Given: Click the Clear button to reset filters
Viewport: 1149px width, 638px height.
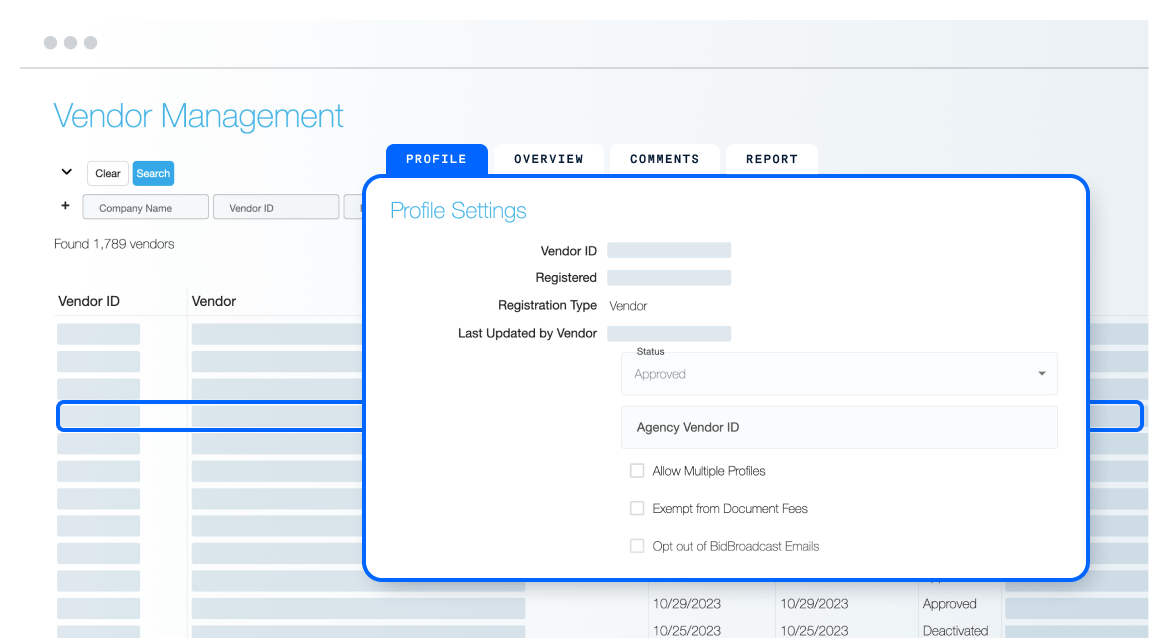Looking at the screenshot, I should (107, 173).
